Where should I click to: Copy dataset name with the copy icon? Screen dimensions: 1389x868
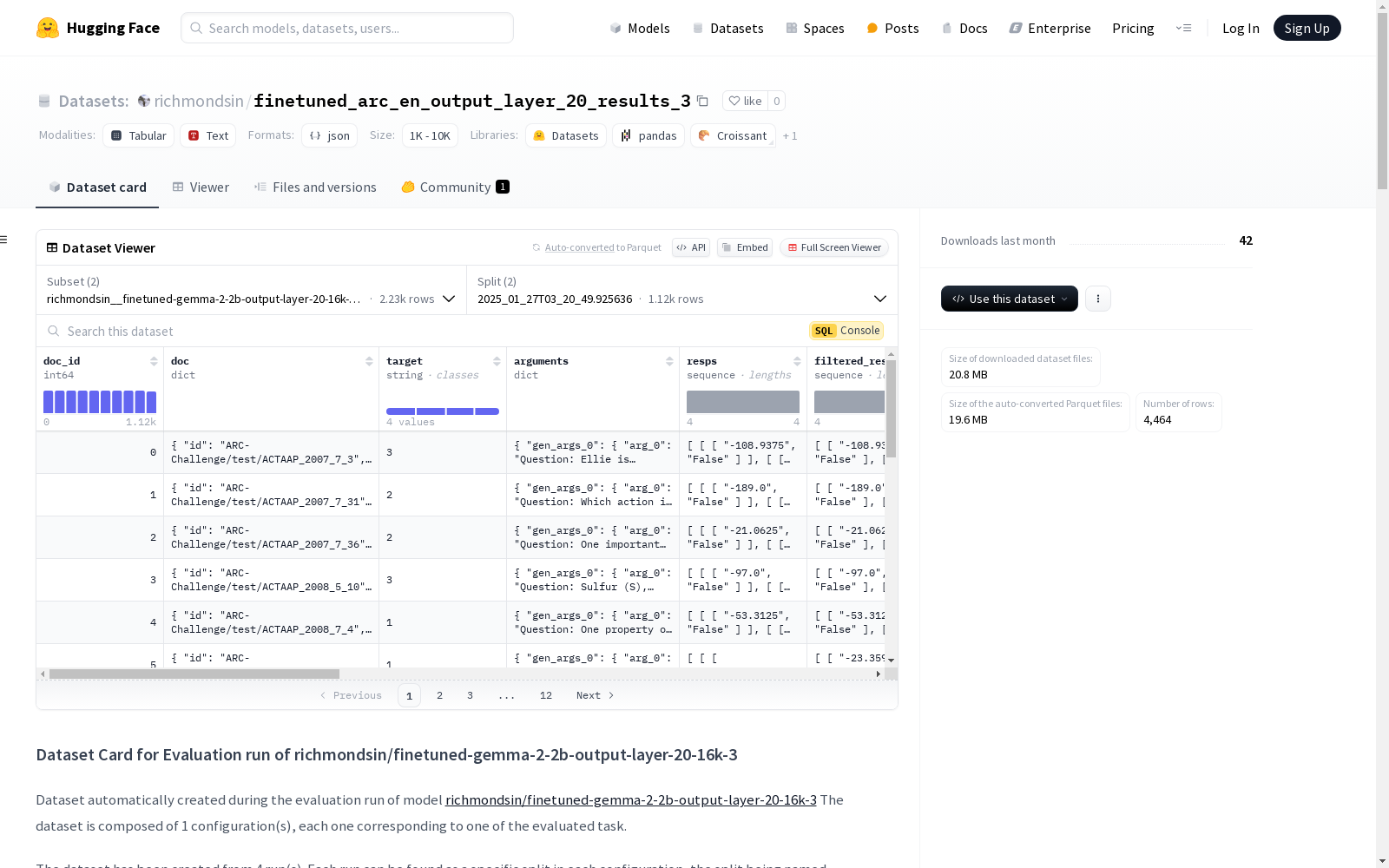click(x=703, y=101)
